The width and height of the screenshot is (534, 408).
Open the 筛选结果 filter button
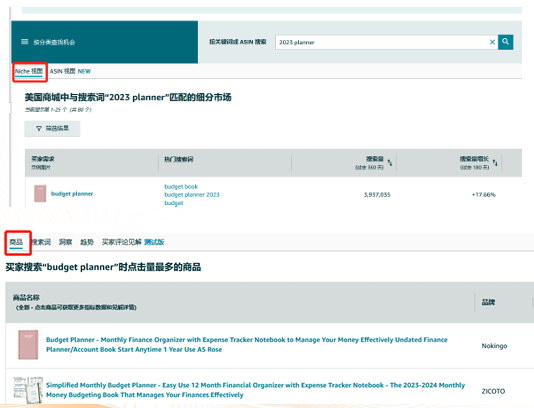pyautogui.click(x=52, y=128)
